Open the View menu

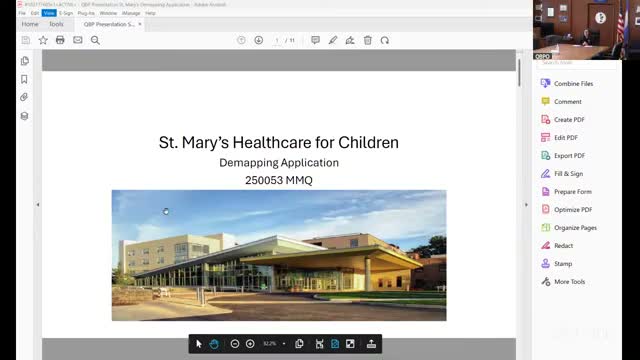(x=49, y=13)
